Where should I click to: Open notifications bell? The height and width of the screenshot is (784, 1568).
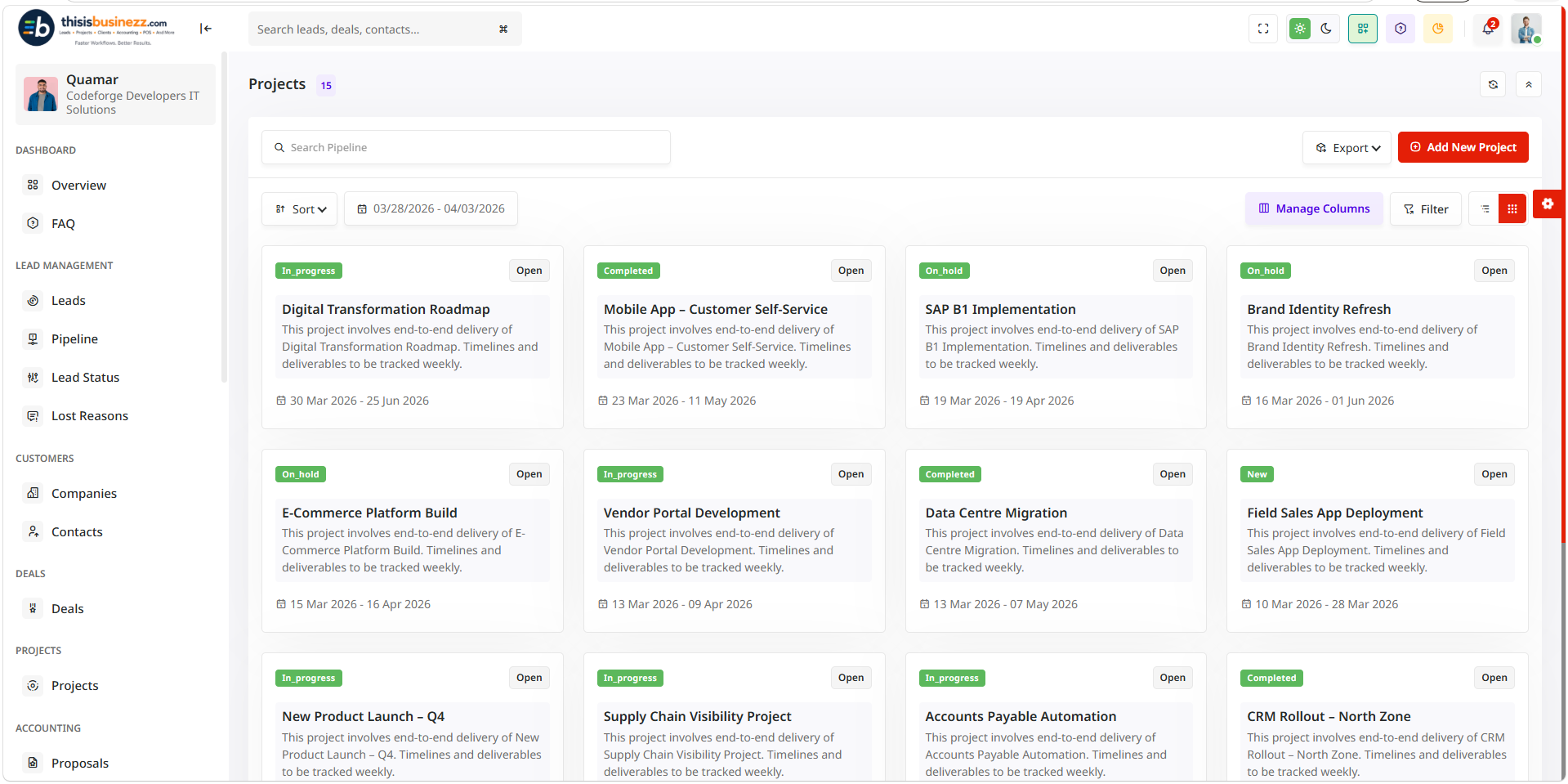(x=1489, y=29)
